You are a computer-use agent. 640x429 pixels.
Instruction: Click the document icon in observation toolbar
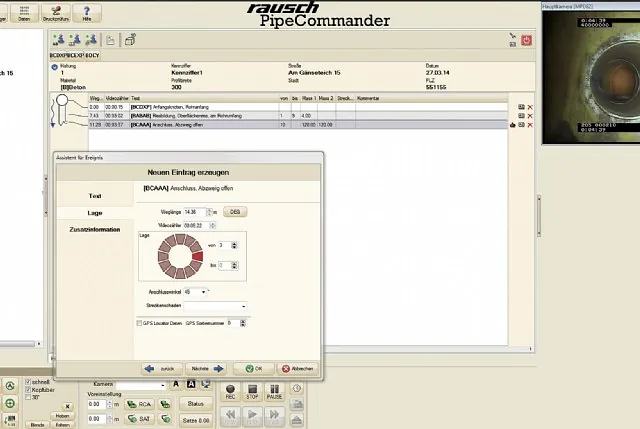click(110, 40)
